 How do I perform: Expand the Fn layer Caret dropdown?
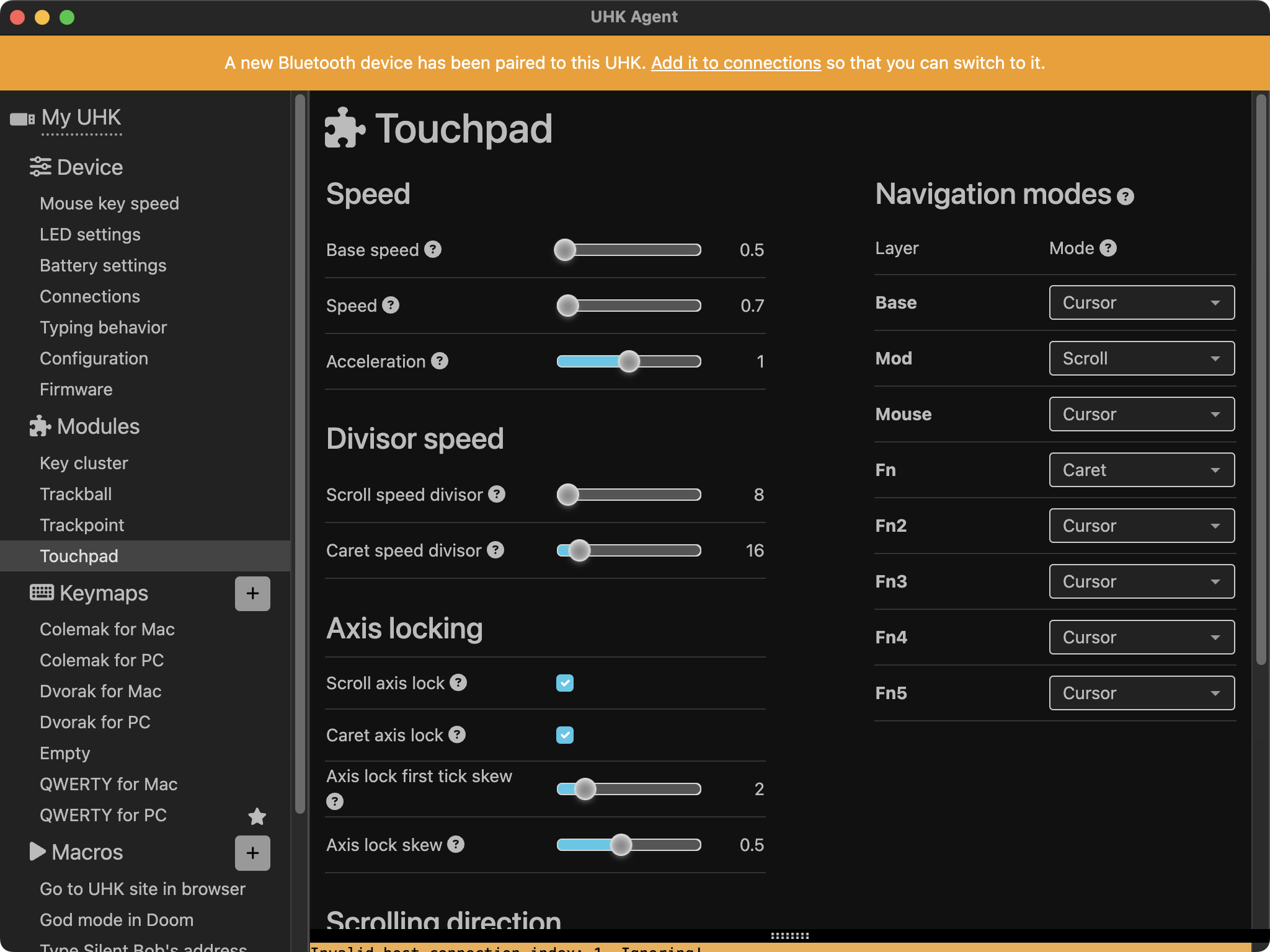coord(1141,470)
